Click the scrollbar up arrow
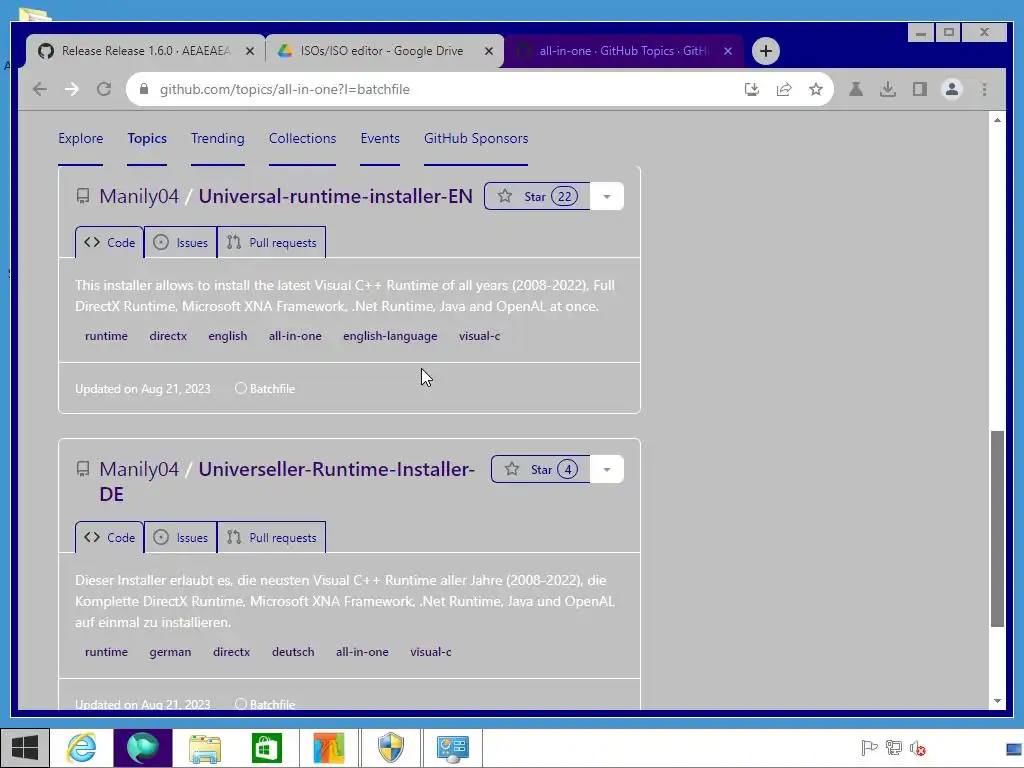Viewport: 1024px width, 768px height. coord(997,120)
